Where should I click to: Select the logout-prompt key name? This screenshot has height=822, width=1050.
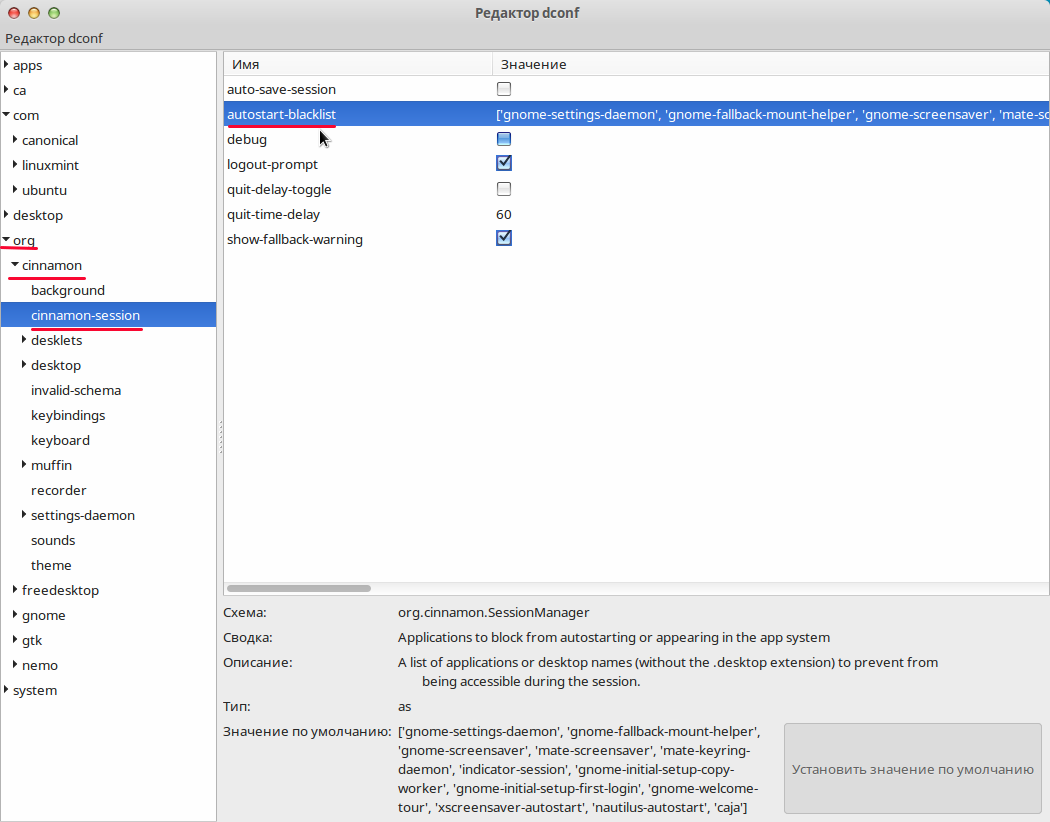tap(272, 165)
